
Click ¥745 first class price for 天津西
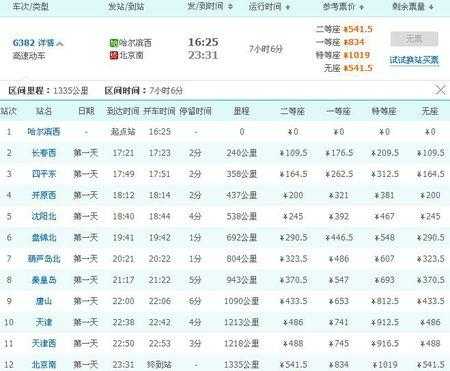click(x=339, y=343)
